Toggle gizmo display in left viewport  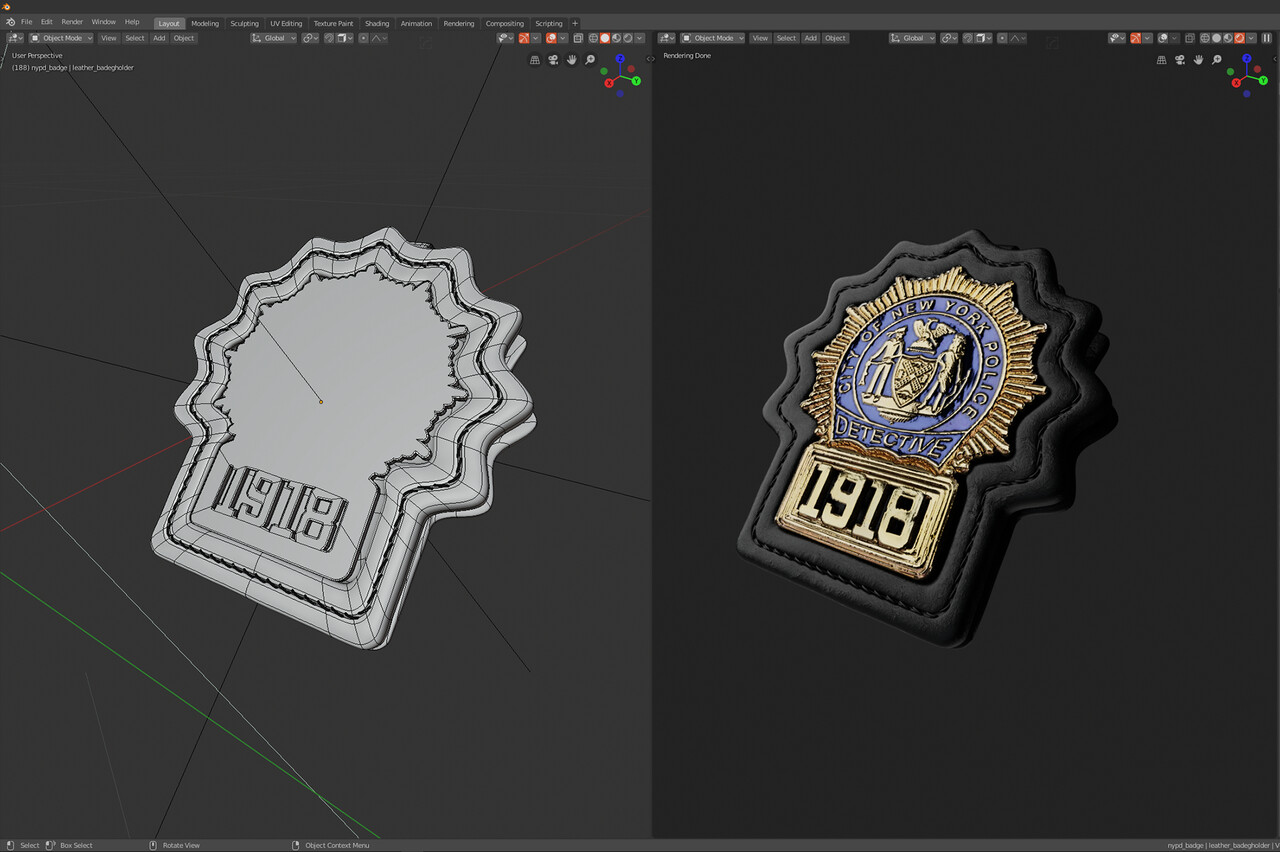(524, 38)
